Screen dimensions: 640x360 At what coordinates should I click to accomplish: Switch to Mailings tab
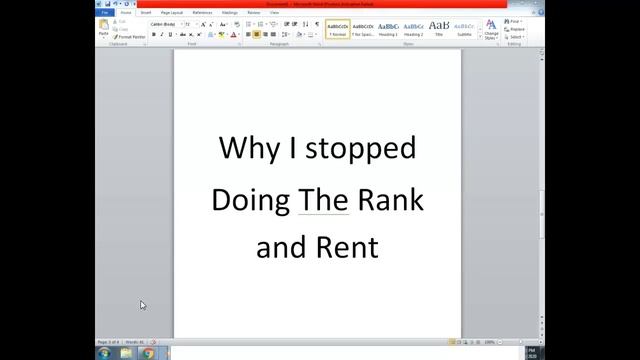[230, 13]
